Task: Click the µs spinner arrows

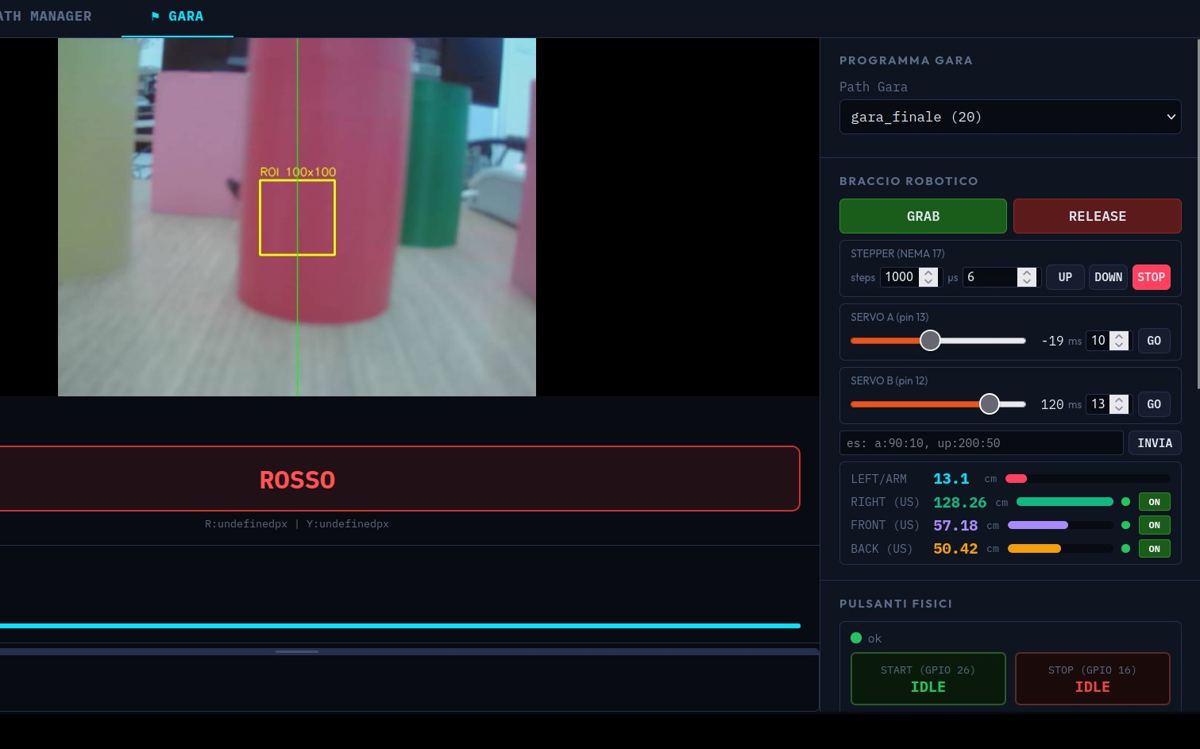Action: (1026, 277)
